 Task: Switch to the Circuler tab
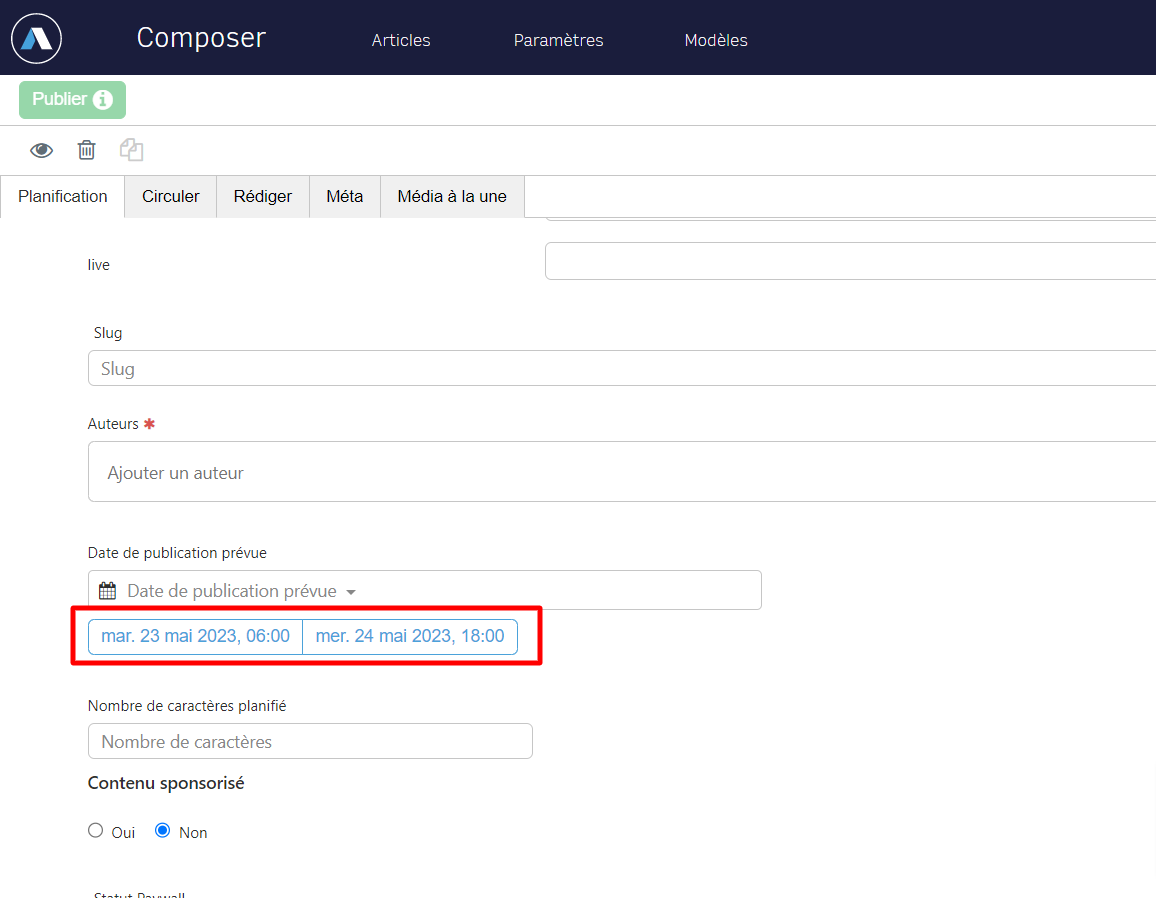[170, 196]
